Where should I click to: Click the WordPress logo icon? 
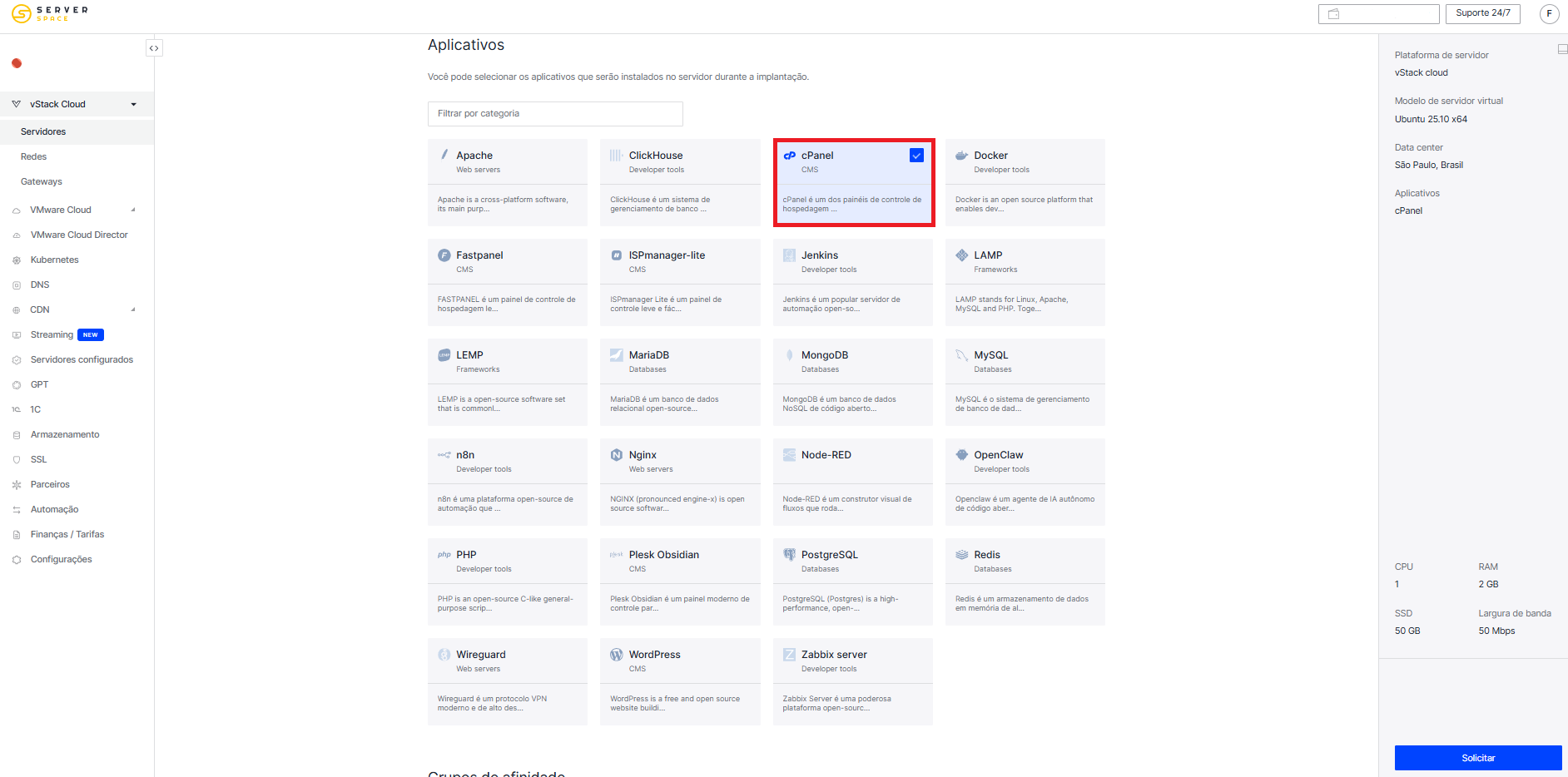pos(617,654)
